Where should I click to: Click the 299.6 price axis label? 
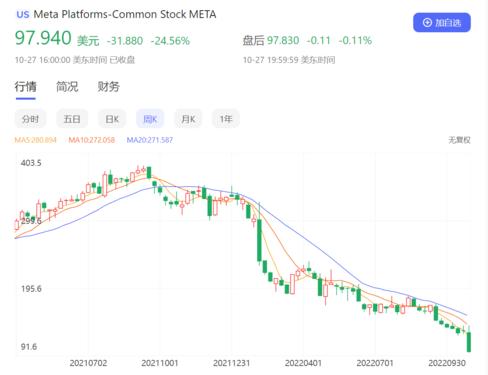pyautogui.click(x=31, y=221)
